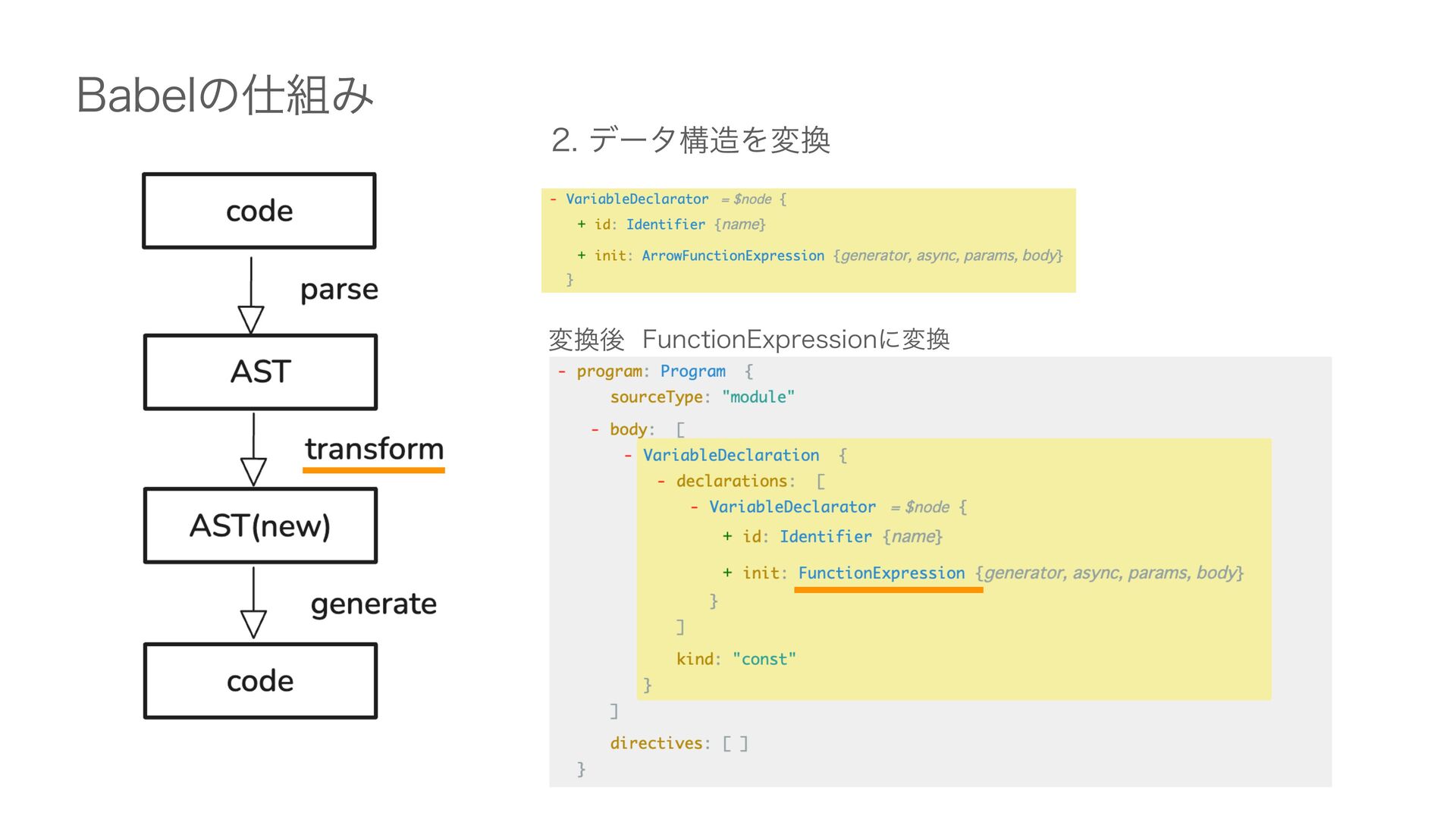Click the underlined transform label
Image resolution: width=1456 pixels, height=819 pixels.
tap(374, 449)
